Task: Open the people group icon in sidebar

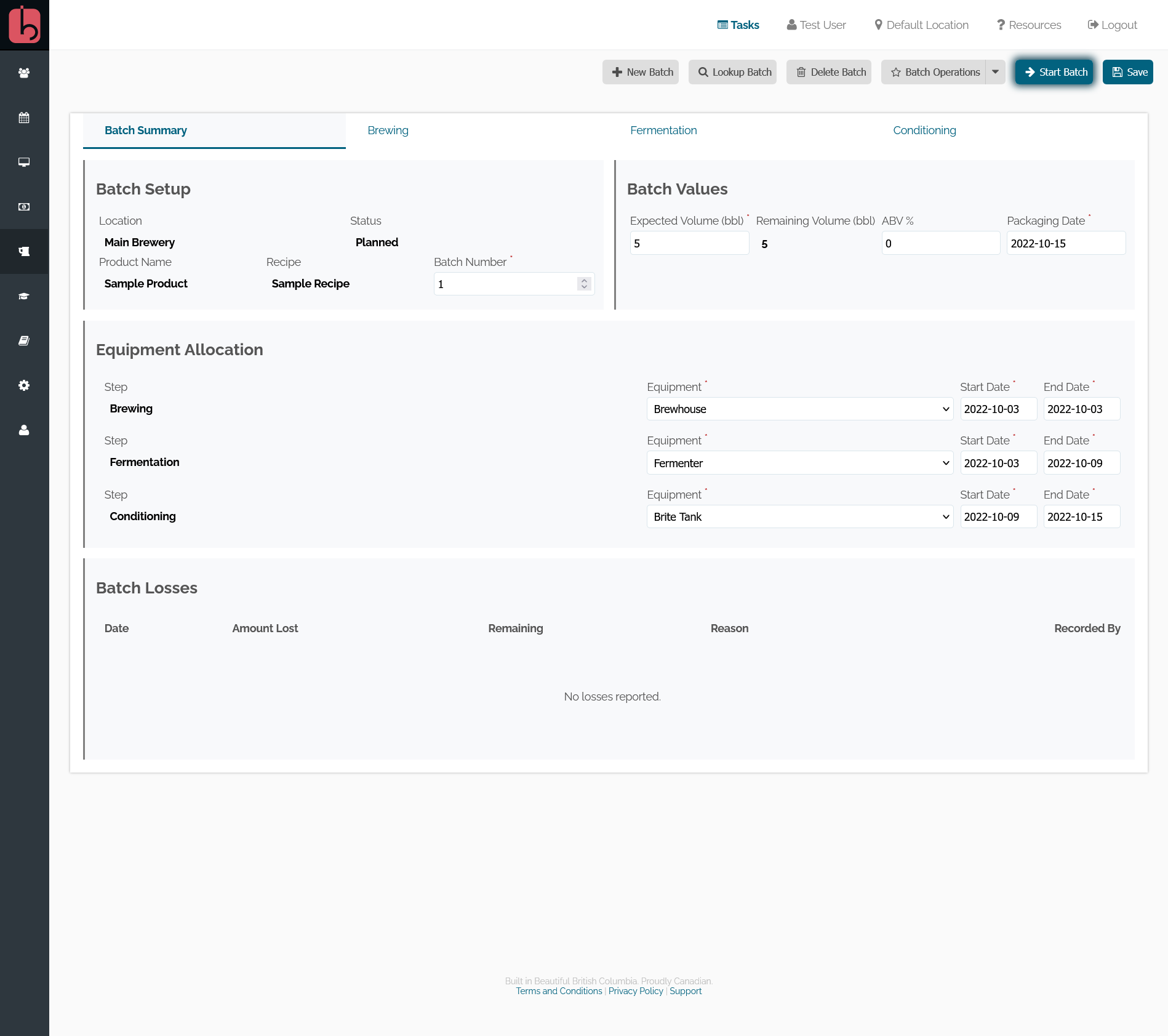Action: point(24,73)
